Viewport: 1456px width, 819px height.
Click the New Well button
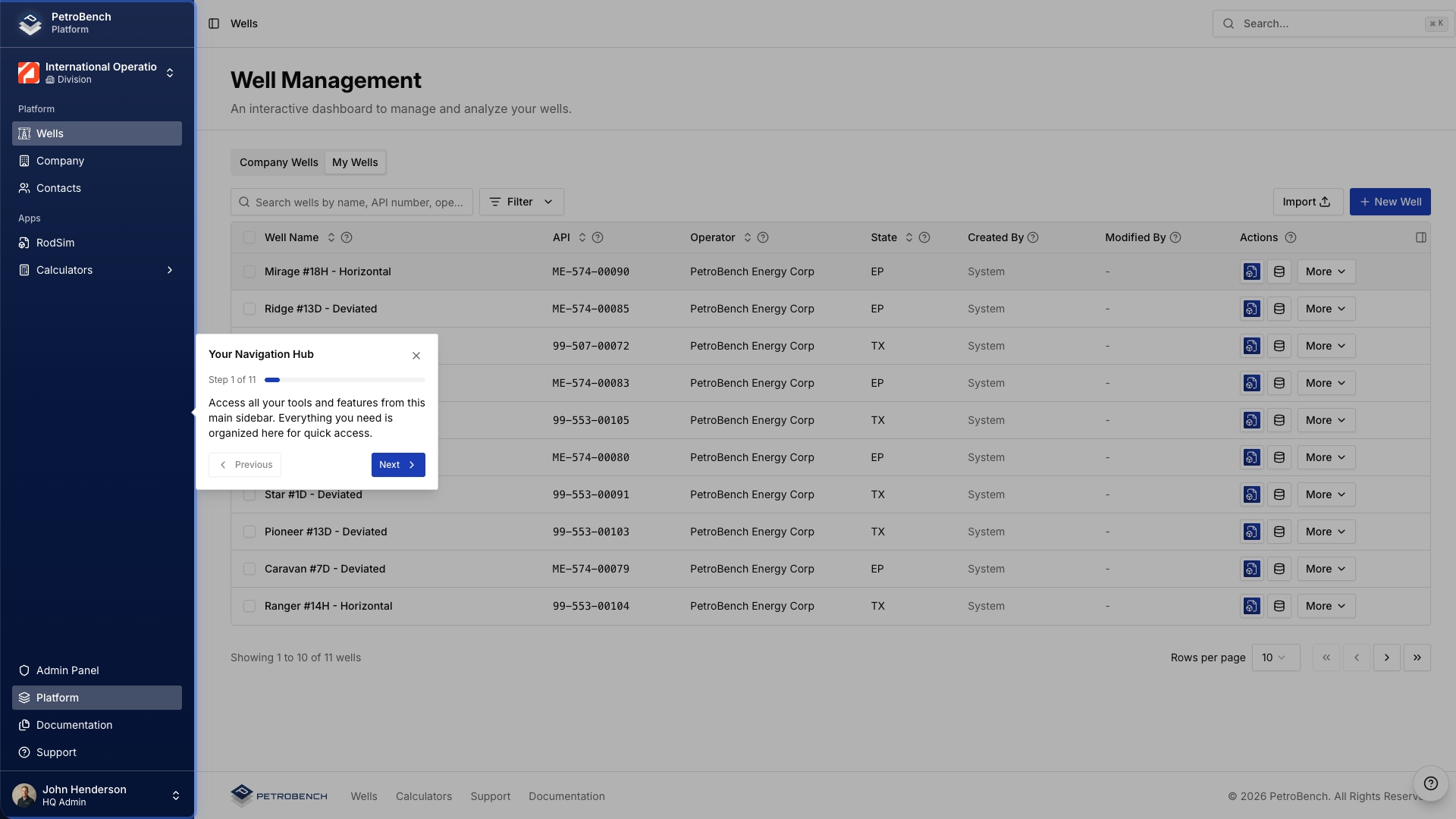[x=1390, y=202]
